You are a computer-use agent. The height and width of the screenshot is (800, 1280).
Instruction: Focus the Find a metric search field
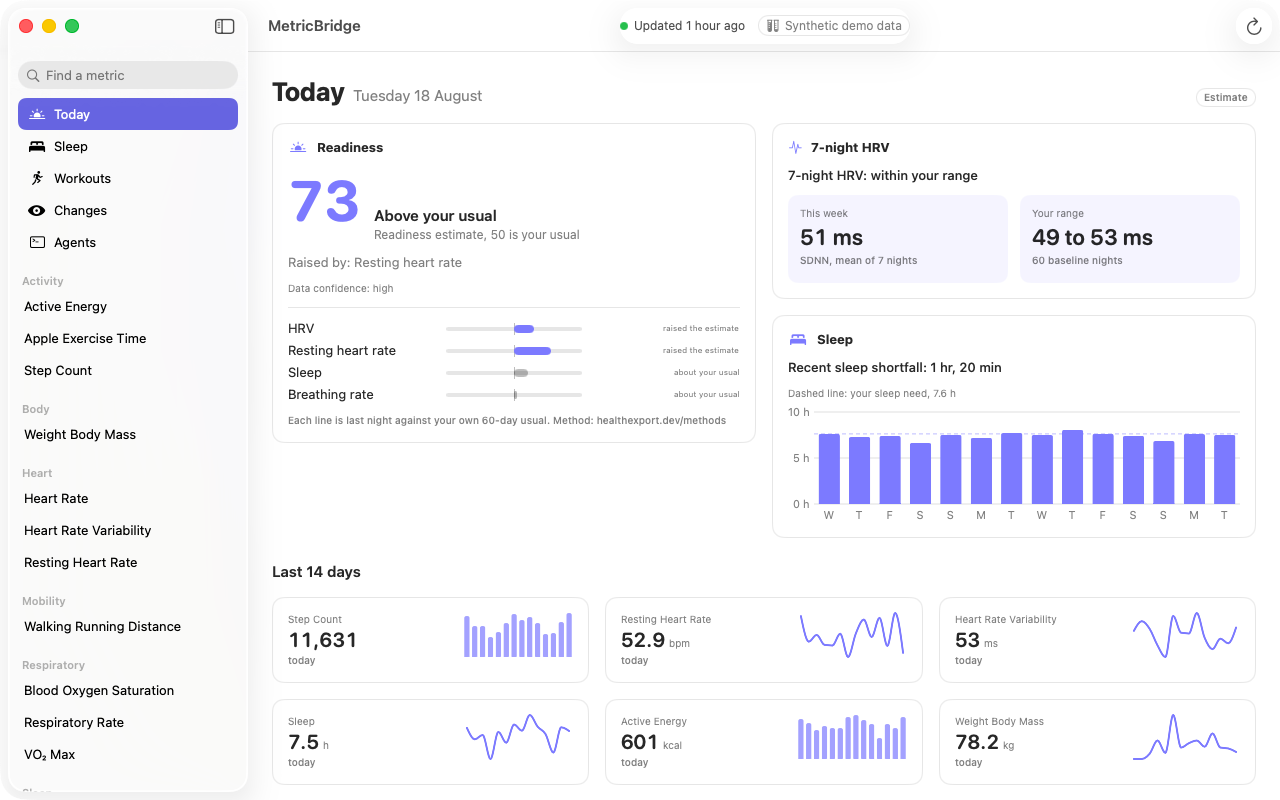click(x=128, y=75)
